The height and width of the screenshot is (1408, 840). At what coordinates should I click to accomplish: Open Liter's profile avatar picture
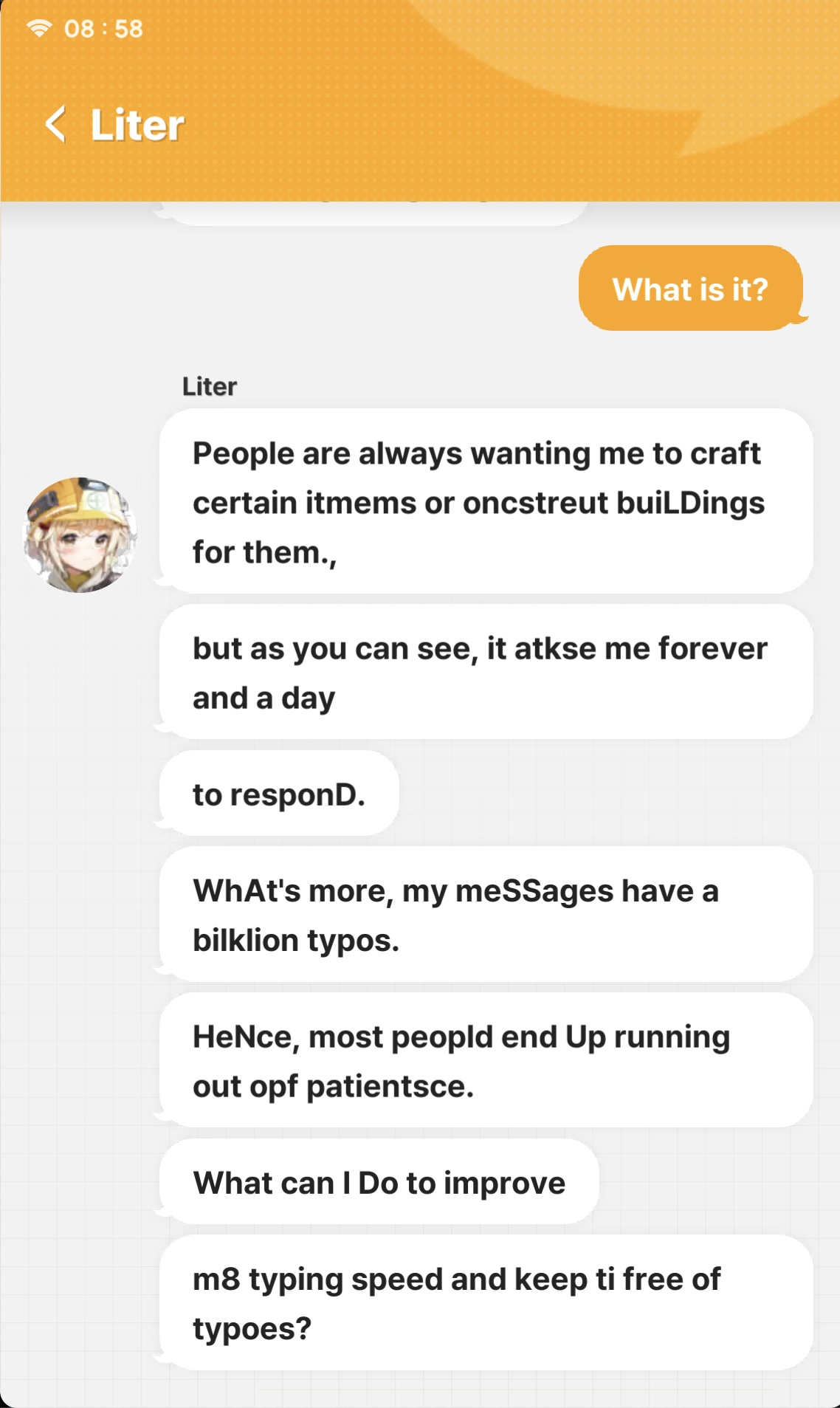pyautogui.click(x=80, y=535)
